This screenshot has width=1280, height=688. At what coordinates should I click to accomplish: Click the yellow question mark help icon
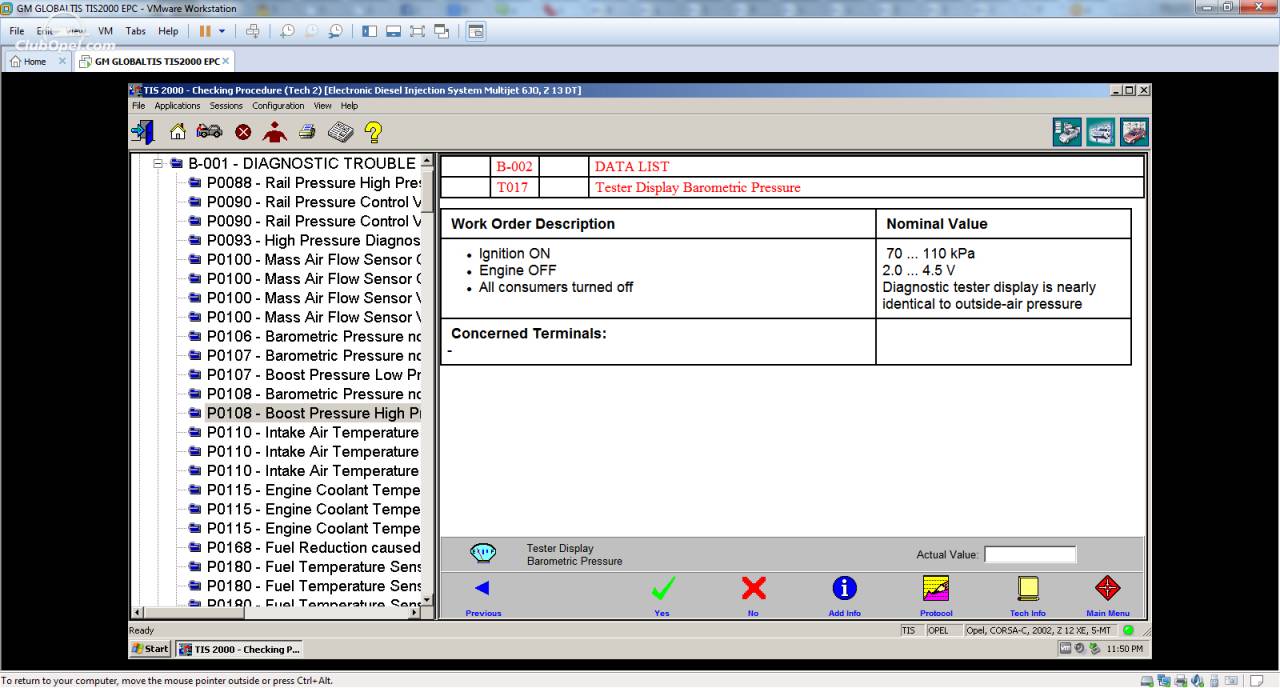pyautogui.click(x=373, y=131)
